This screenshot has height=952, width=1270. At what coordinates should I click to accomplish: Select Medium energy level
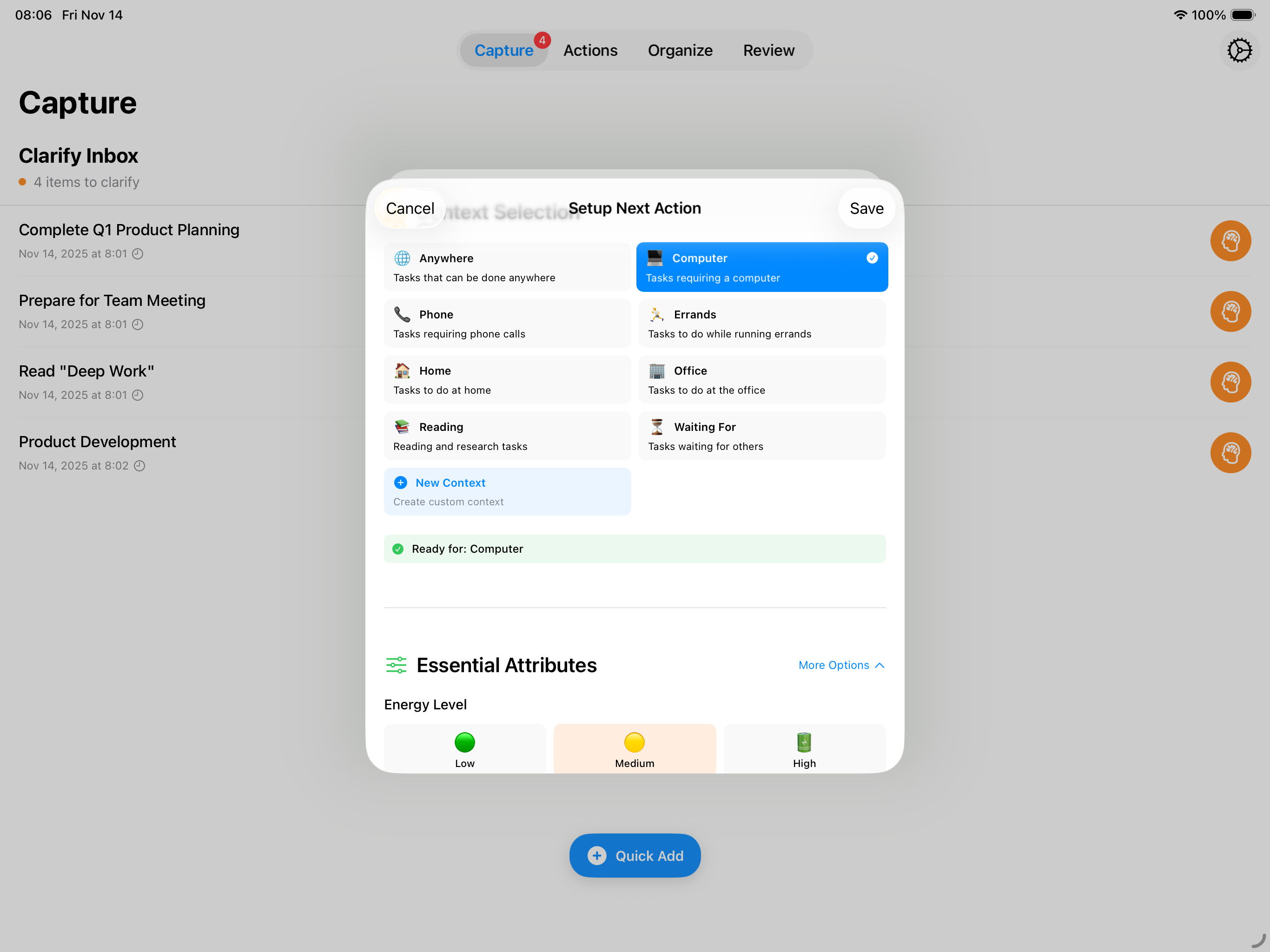tap(635, 748)
